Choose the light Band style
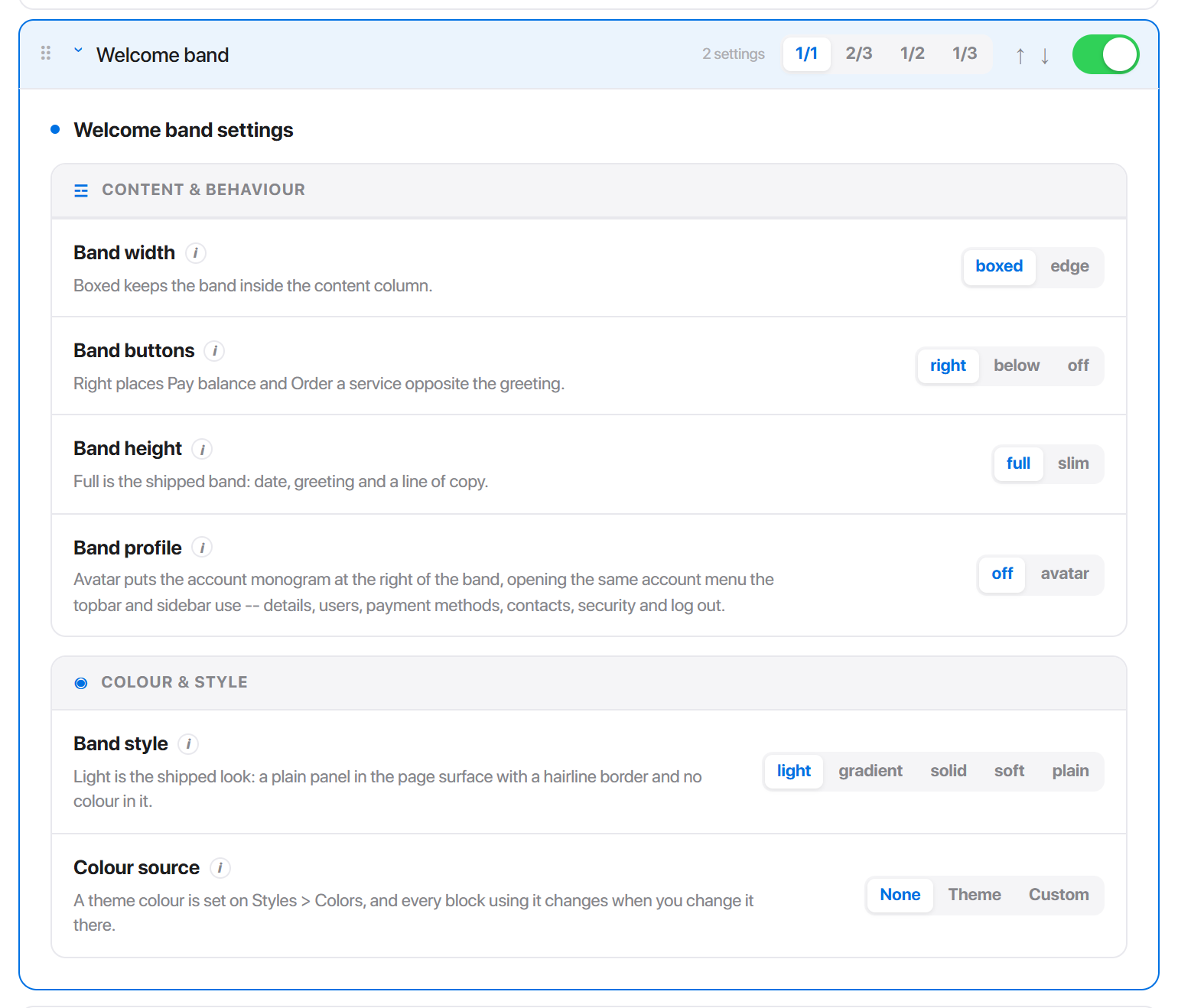Viewport: 1178px width, 1008px height. coord(794,772)
